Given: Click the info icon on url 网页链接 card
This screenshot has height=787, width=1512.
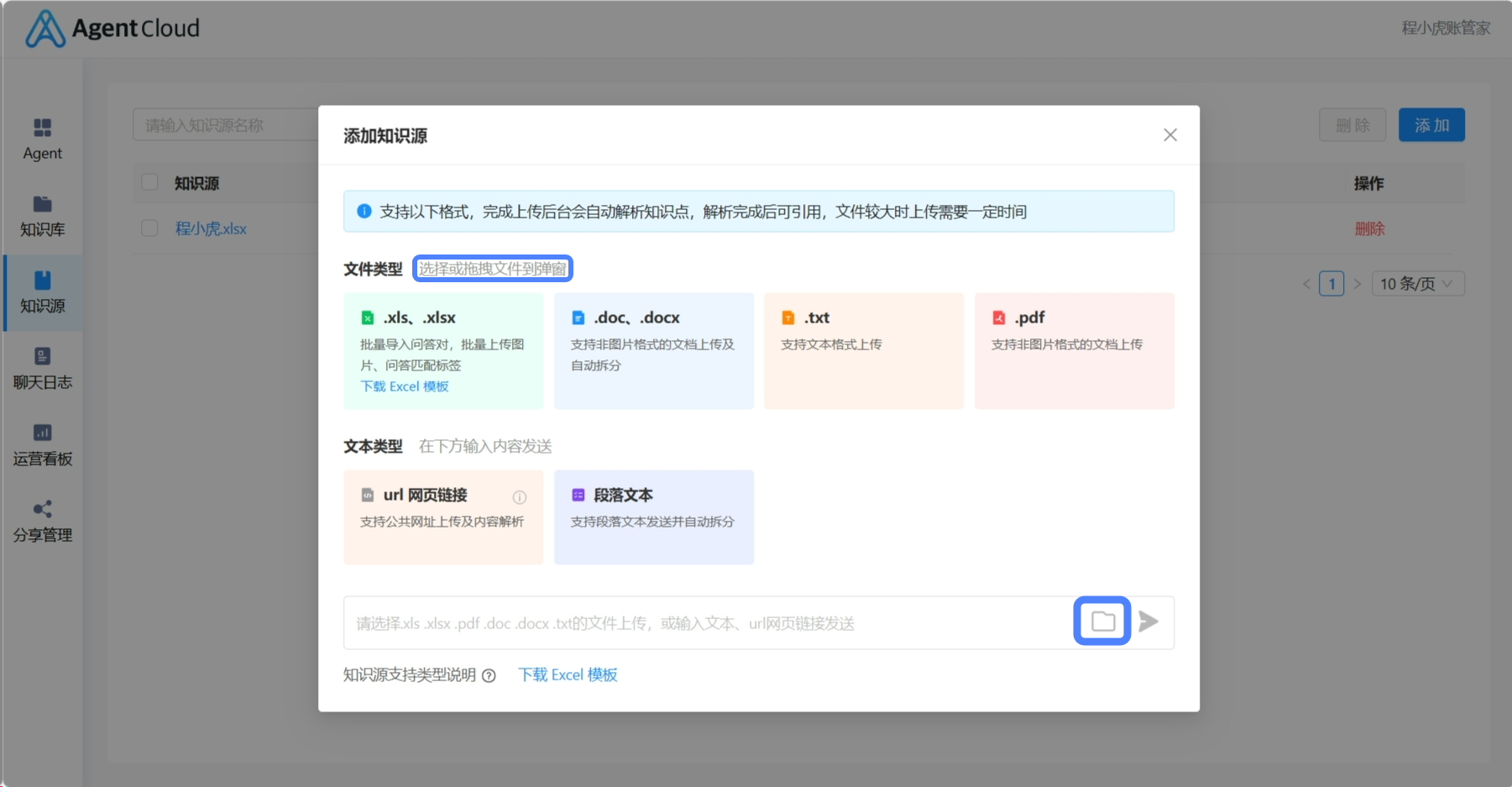Looking at the screenshot, I should coord(520,496).
